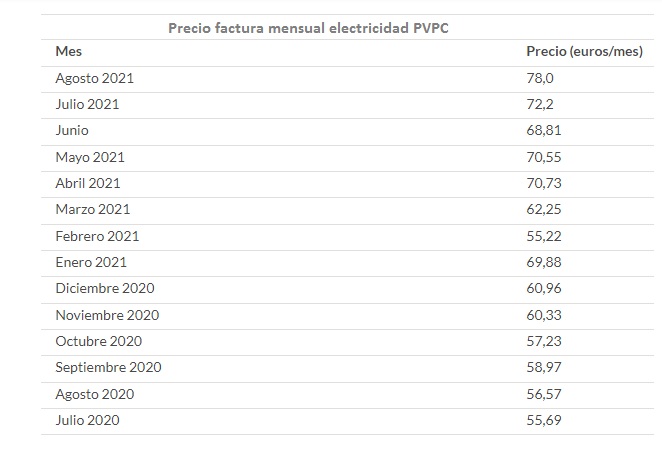The height and width of the screenshot is (450, 662).
Task: Select the 'Julio 2021' row label
Action: pyautogui.click(x=90, y=104)
